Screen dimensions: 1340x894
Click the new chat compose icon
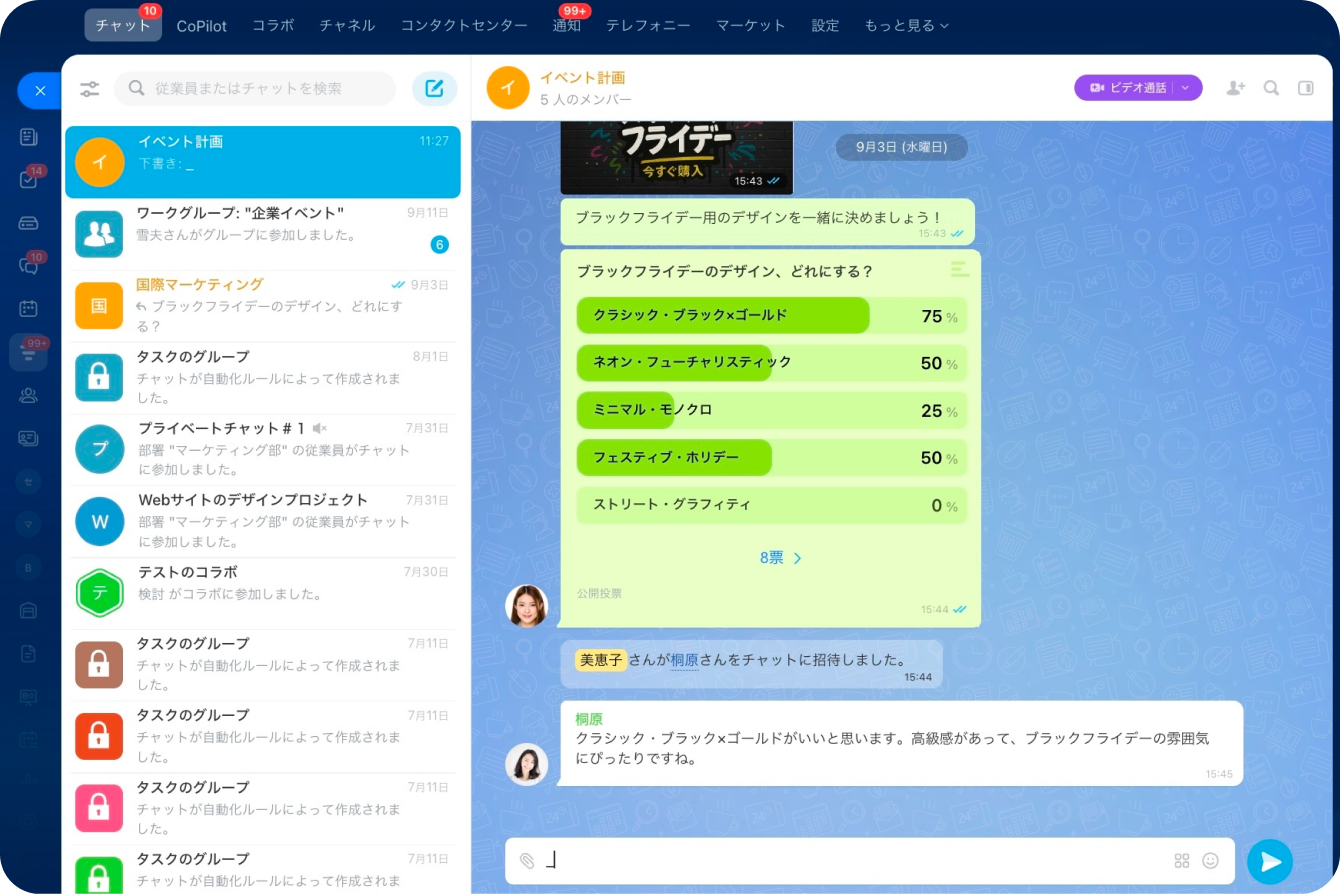(434, 89)
